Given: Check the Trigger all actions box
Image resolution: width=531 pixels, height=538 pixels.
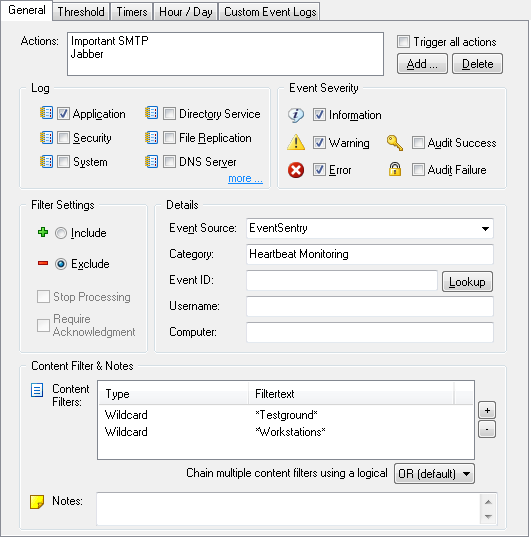Looking at the screenshot, I should point(403,42).
